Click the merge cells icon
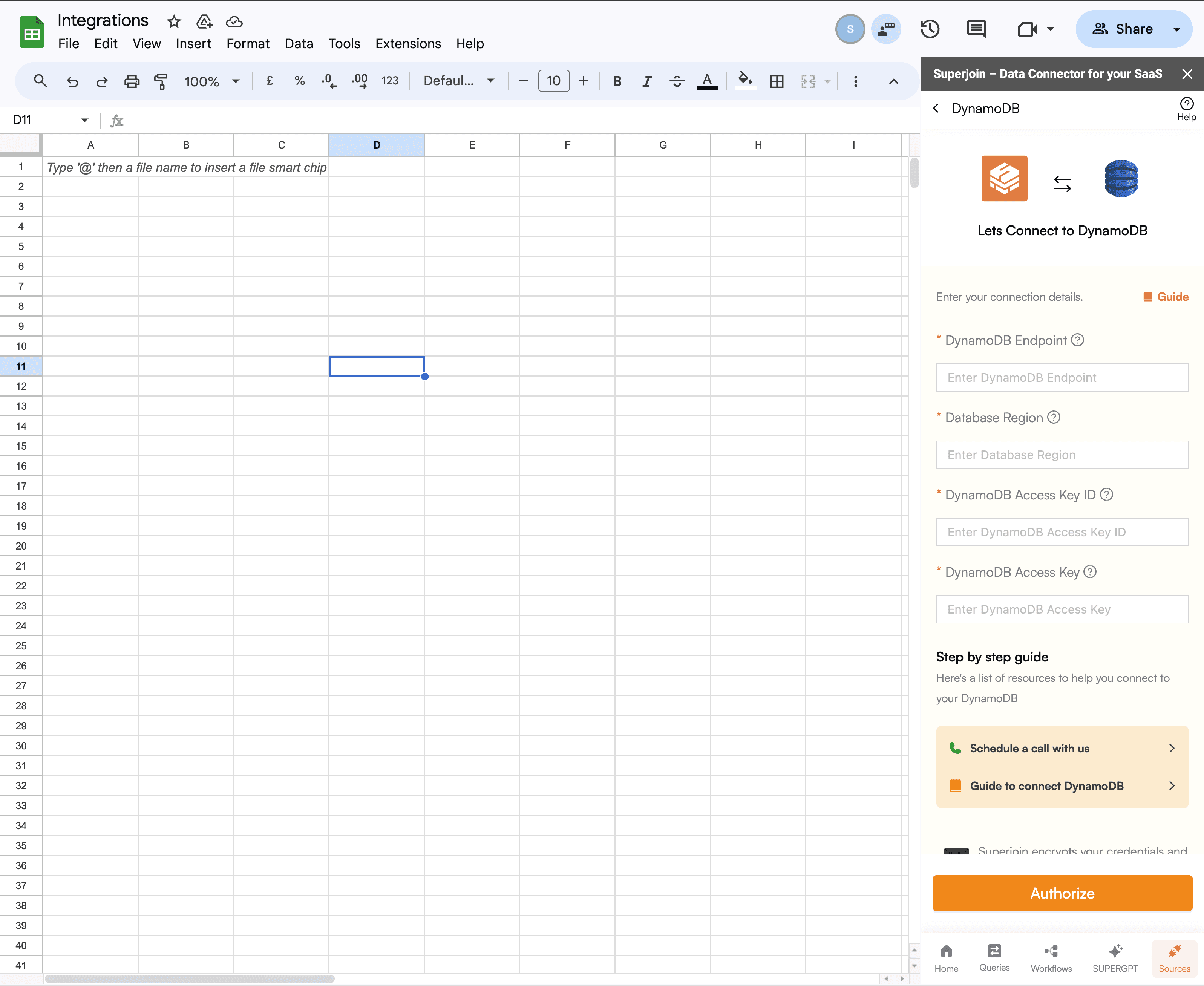The image size is (1204, 986). click(808, 81)
